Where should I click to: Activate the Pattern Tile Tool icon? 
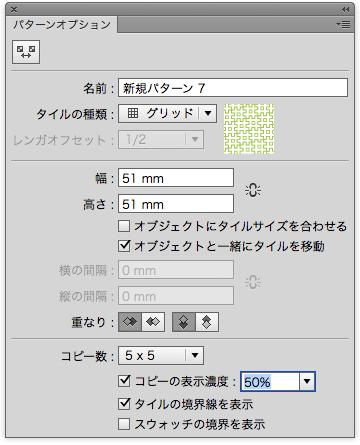click(x=26, y=52)
